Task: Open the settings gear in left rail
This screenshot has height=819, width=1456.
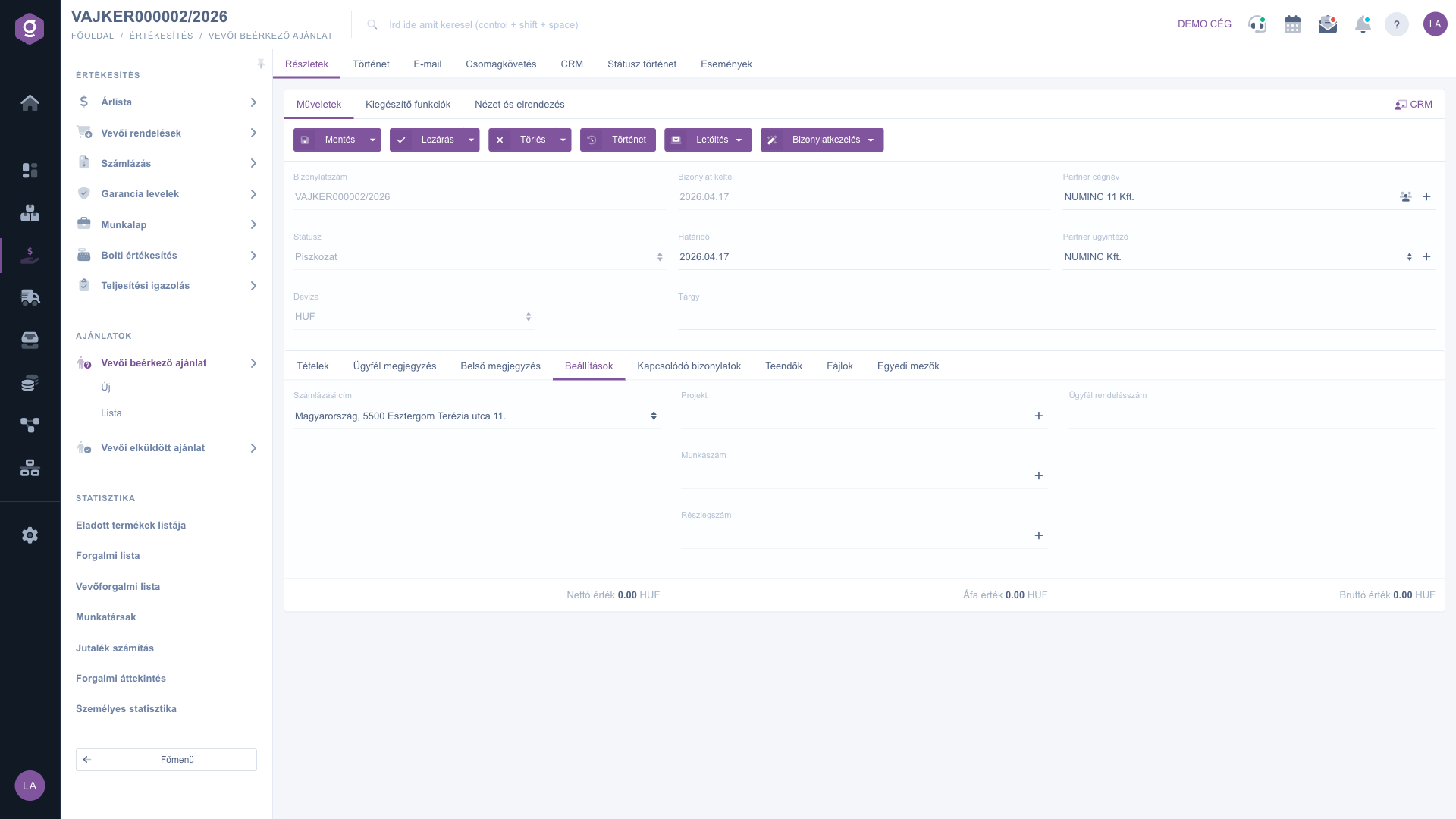Action: pos(30,535)
